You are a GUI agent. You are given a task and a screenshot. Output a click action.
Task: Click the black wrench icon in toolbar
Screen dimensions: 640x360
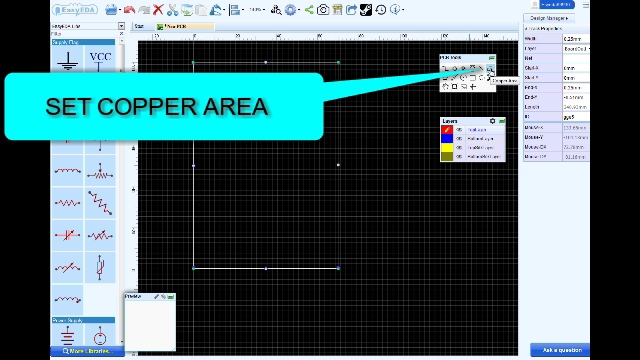tap(366, 9)
